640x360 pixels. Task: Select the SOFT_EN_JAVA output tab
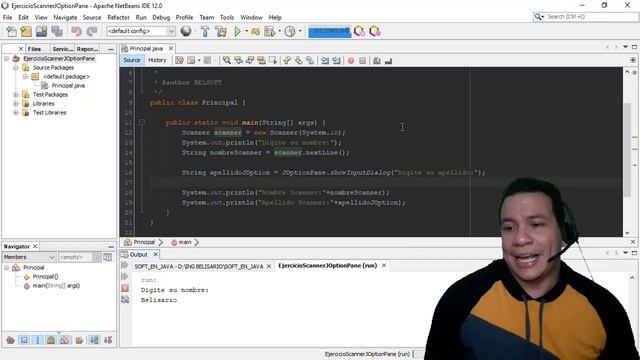199,266
